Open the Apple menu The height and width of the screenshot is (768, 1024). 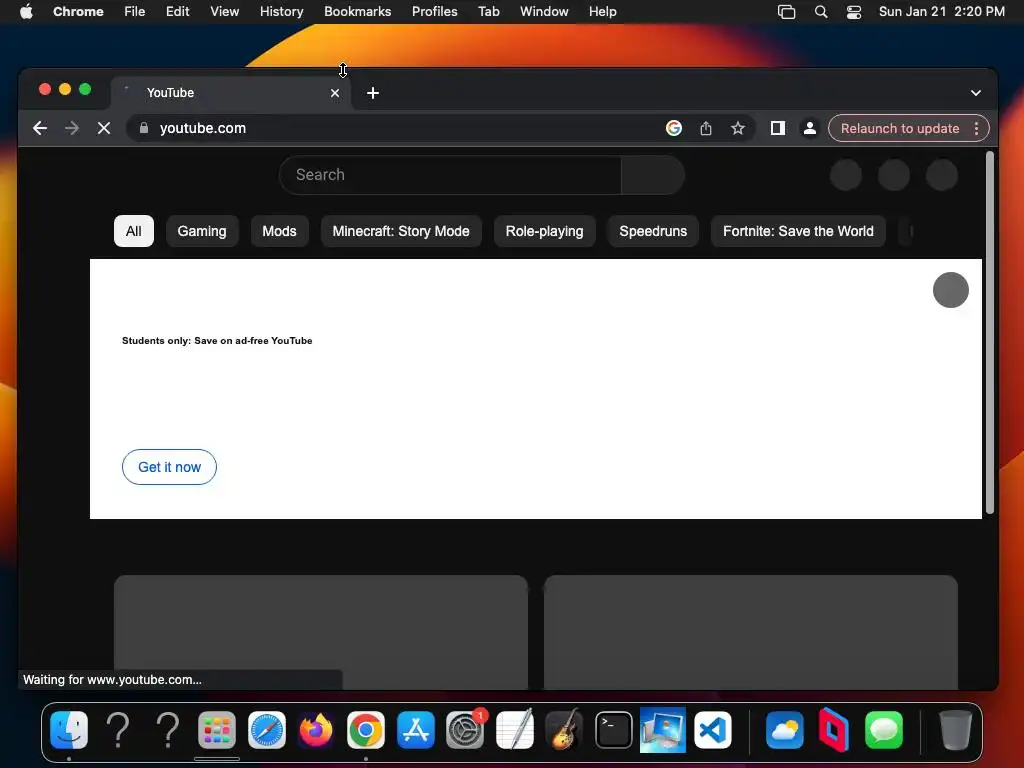[26, 12]
